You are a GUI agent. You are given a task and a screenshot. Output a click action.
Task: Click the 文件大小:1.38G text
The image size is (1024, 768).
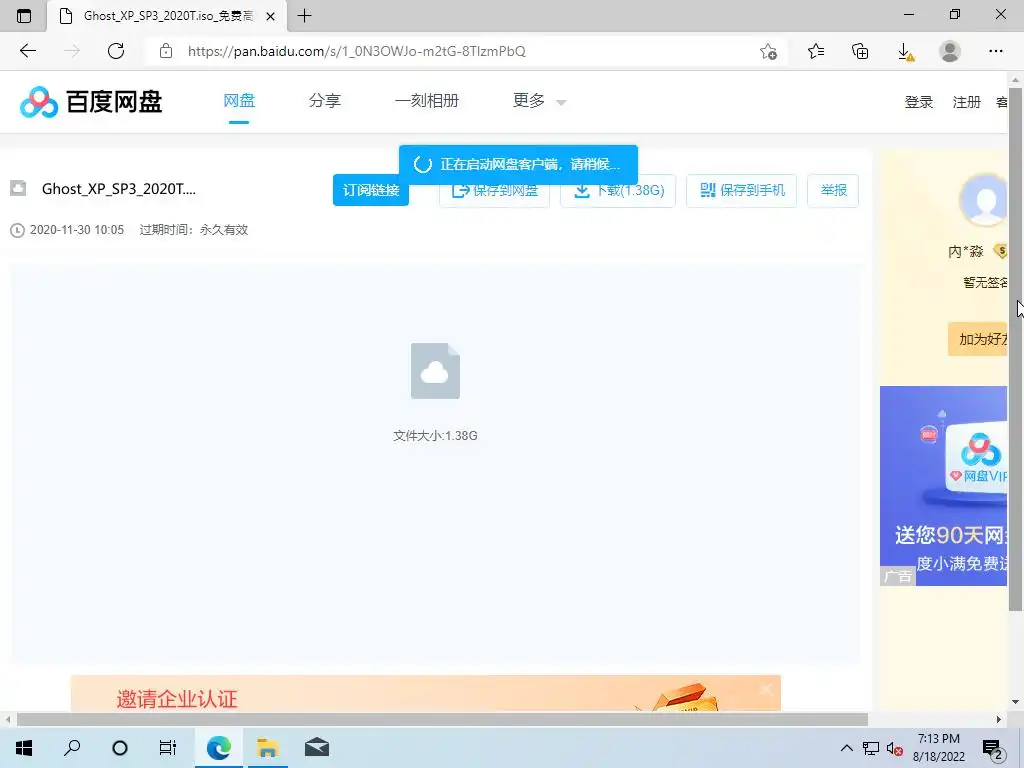pyautogui.click(x=435, y=436)
